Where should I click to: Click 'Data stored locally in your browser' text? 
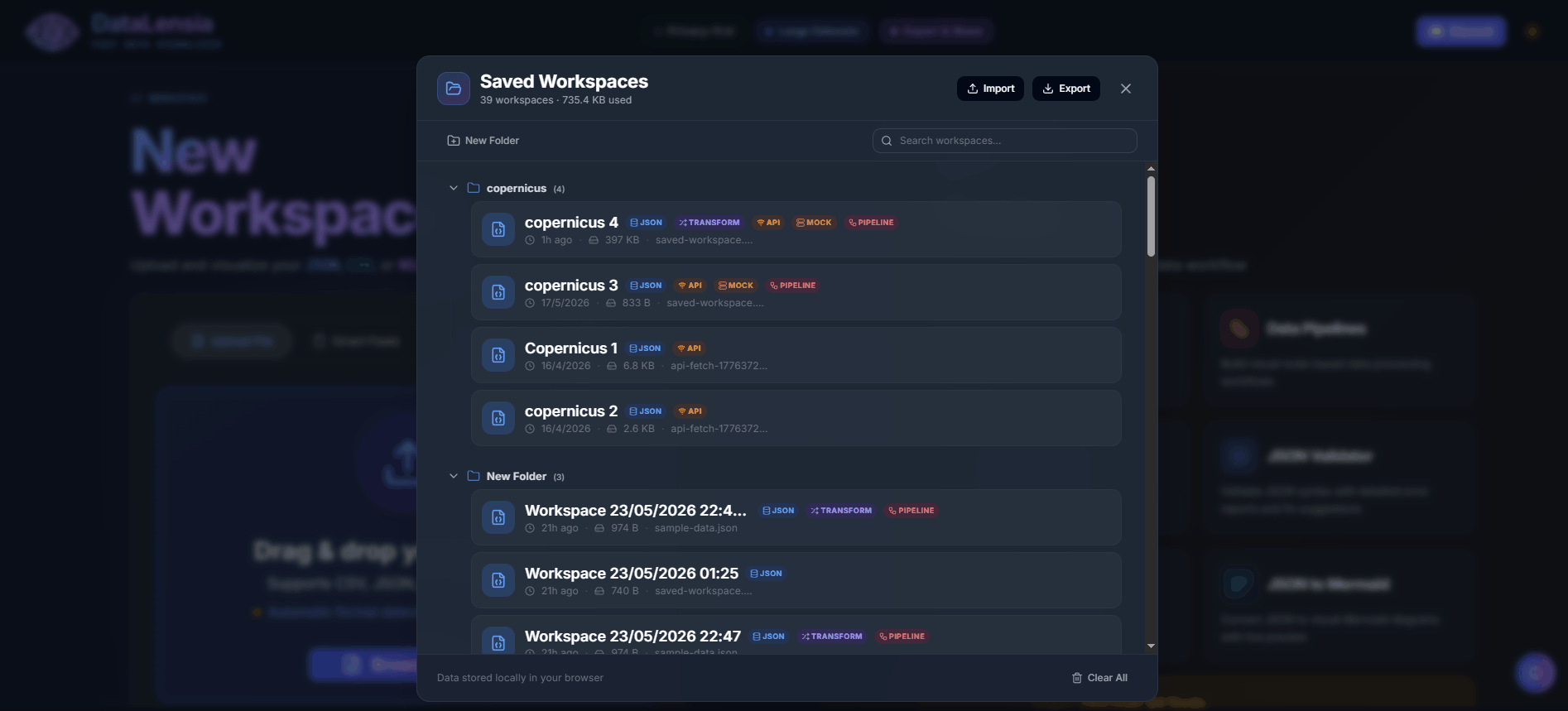[x=520, y=678]
